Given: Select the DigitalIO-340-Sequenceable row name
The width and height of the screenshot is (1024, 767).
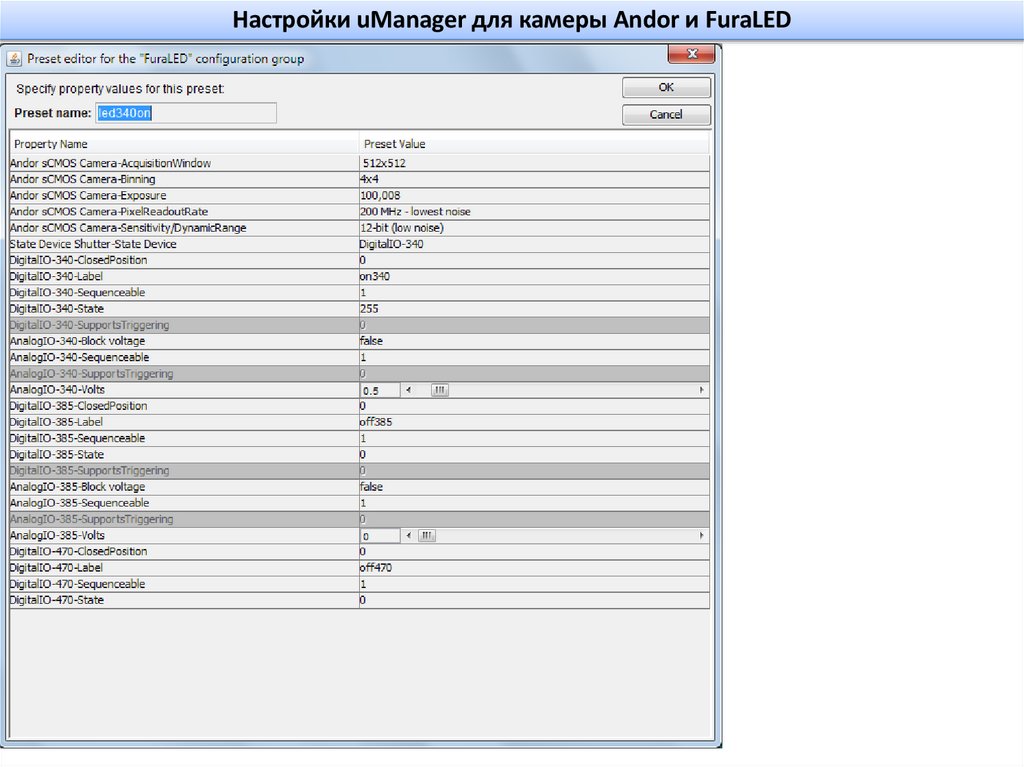Looking at the screenshot, I should tap(77, 293).
